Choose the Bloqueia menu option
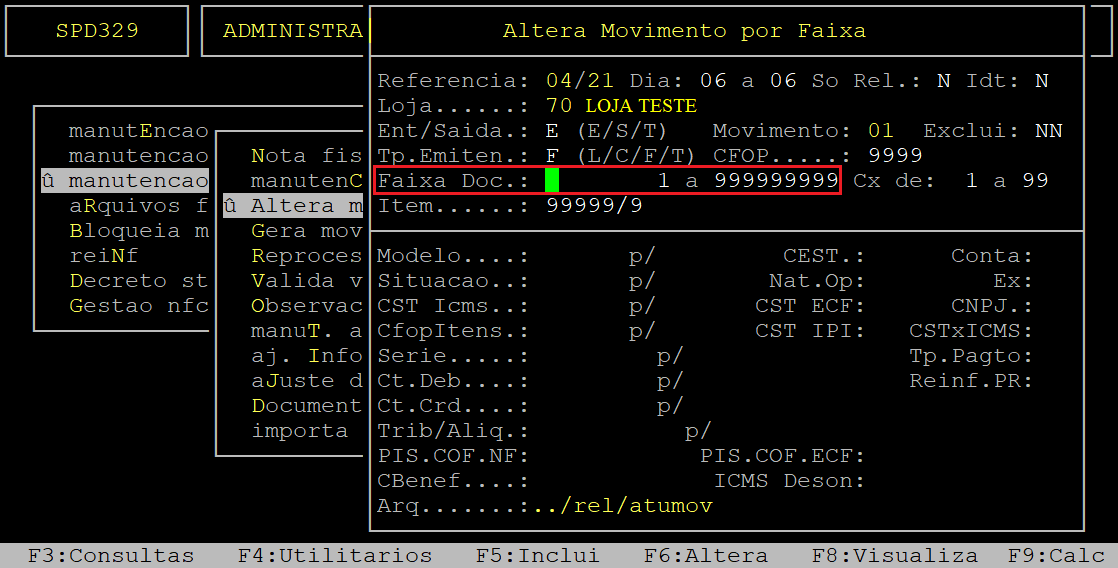 [138, 230]
